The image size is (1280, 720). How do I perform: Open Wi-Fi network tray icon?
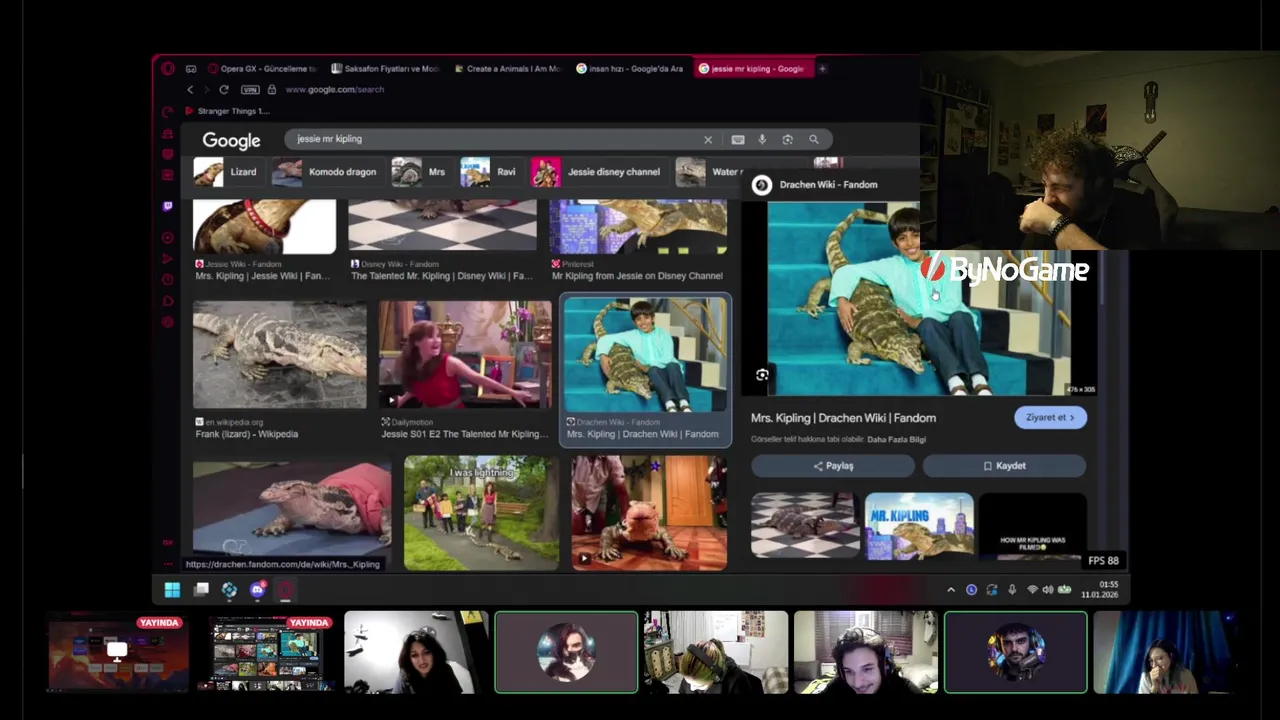[x=1032, y=590]
